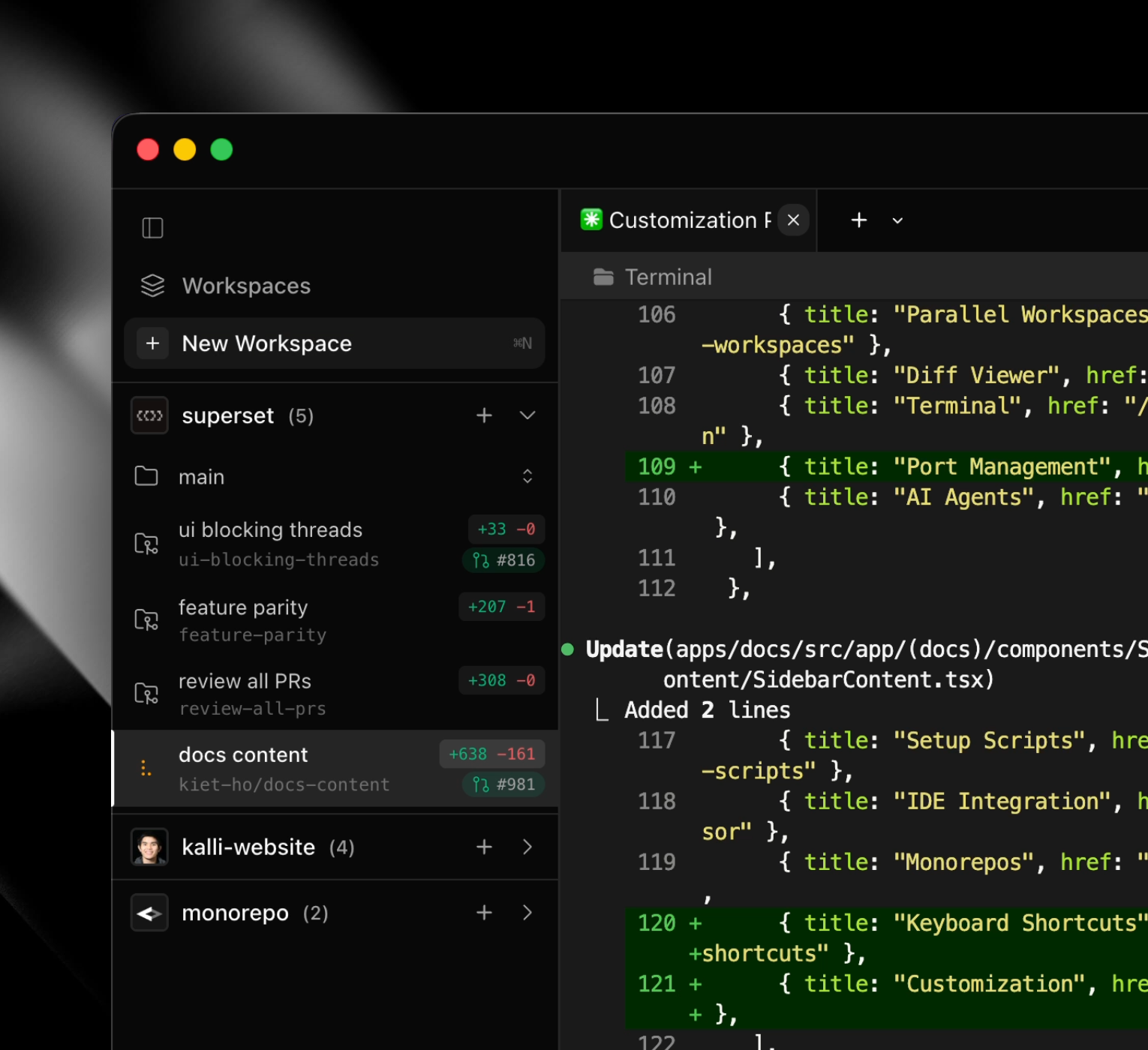The width and height of the screenshot is (1148, 1050).
Task: Open the ui blocking threads workspace
Action: [x=270, y=530]
